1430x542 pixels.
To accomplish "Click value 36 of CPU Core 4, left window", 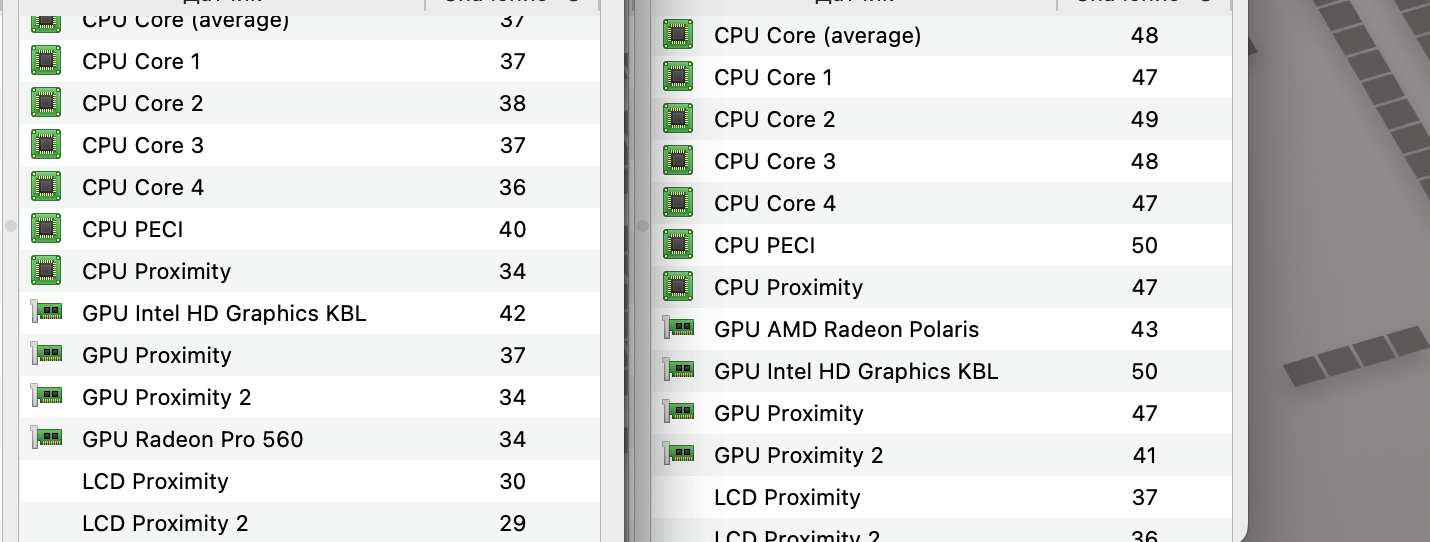I will point(513,187).
